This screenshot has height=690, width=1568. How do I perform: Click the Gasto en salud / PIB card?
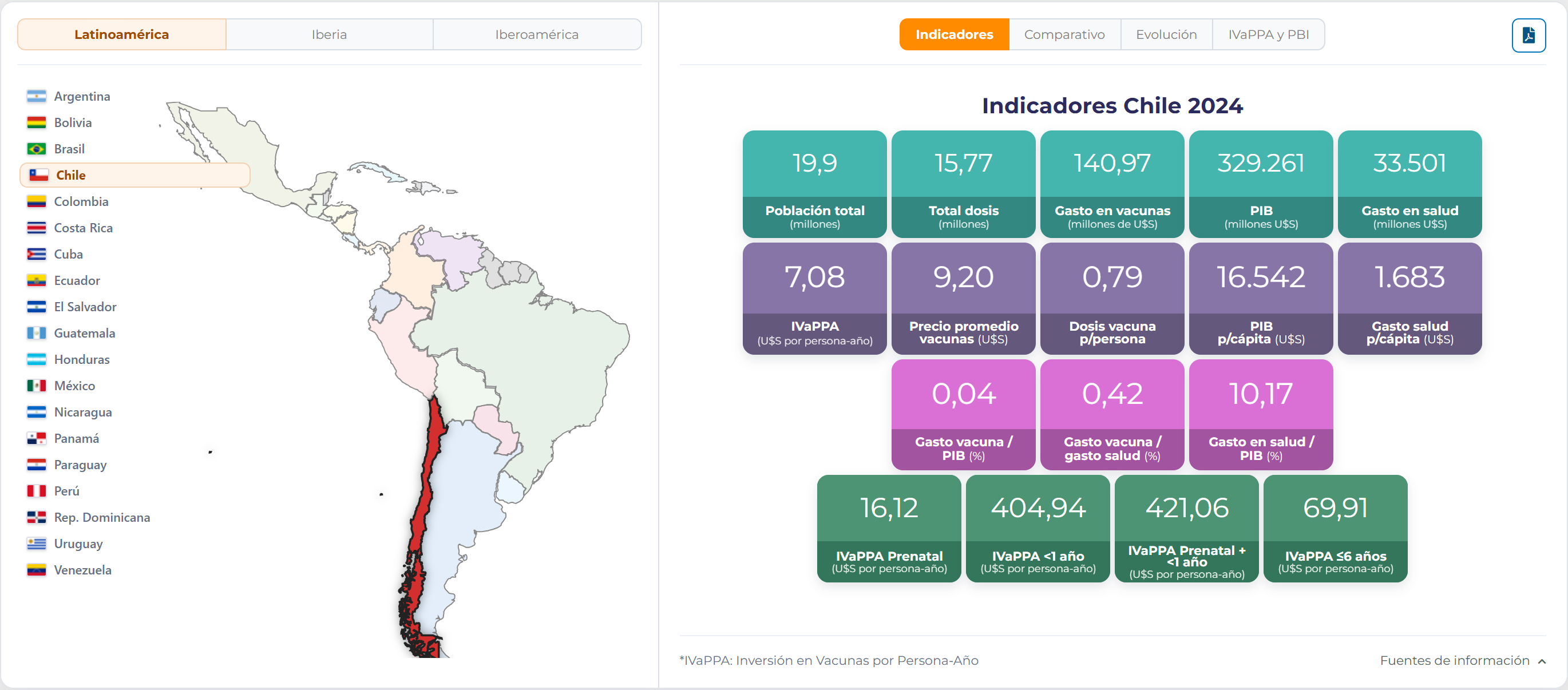click(x=1261, y=414)
